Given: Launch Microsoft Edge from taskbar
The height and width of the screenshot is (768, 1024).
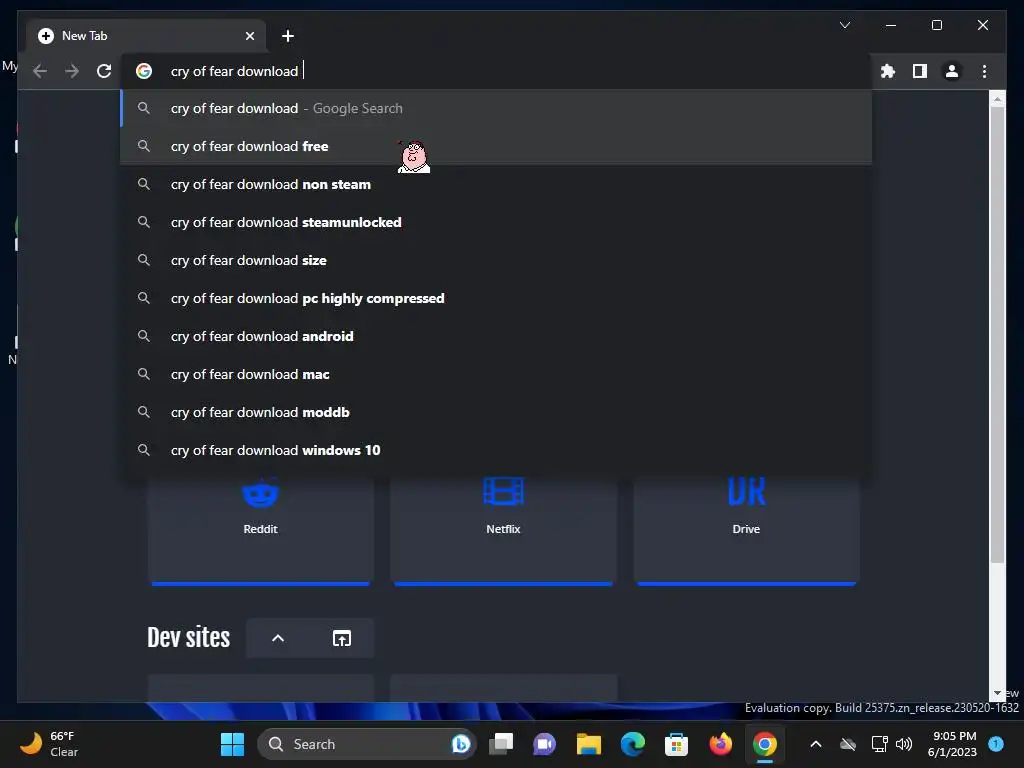Looking at the screenshot, I should pyautogui.click(x=632, y=744).
